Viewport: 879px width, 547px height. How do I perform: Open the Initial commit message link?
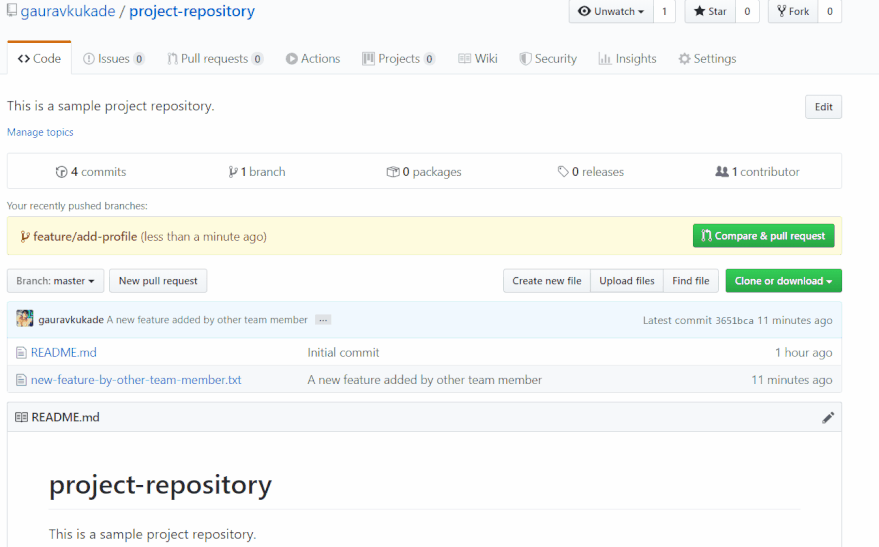343,353
